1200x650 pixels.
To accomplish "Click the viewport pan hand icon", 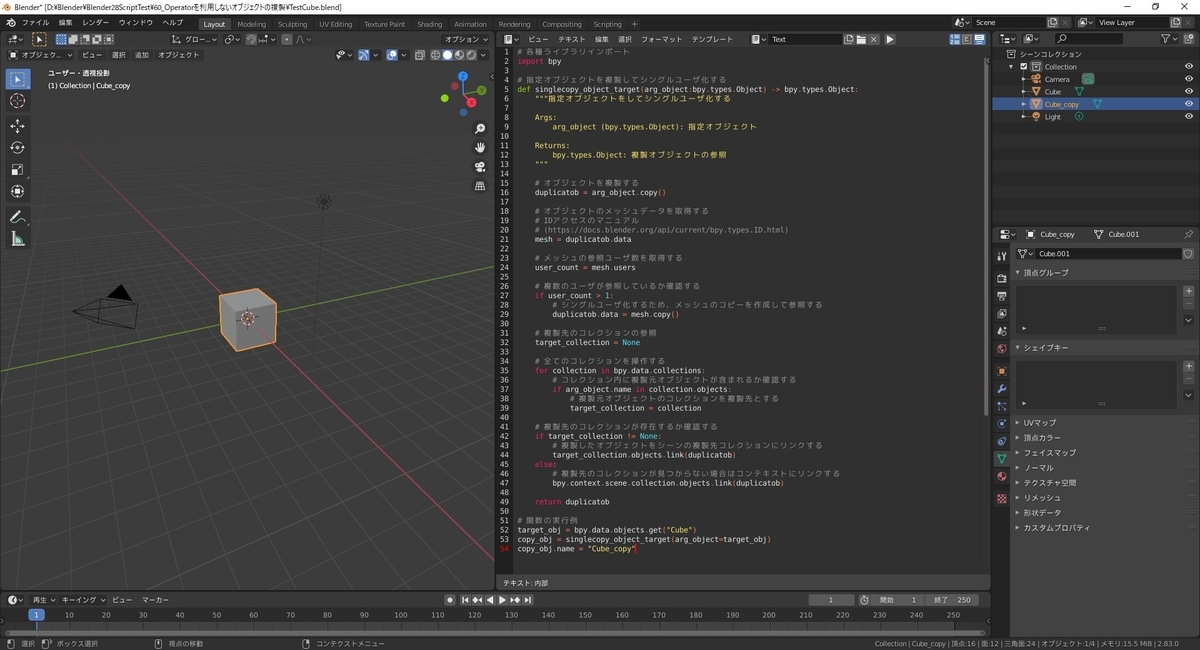I will 480,148.
